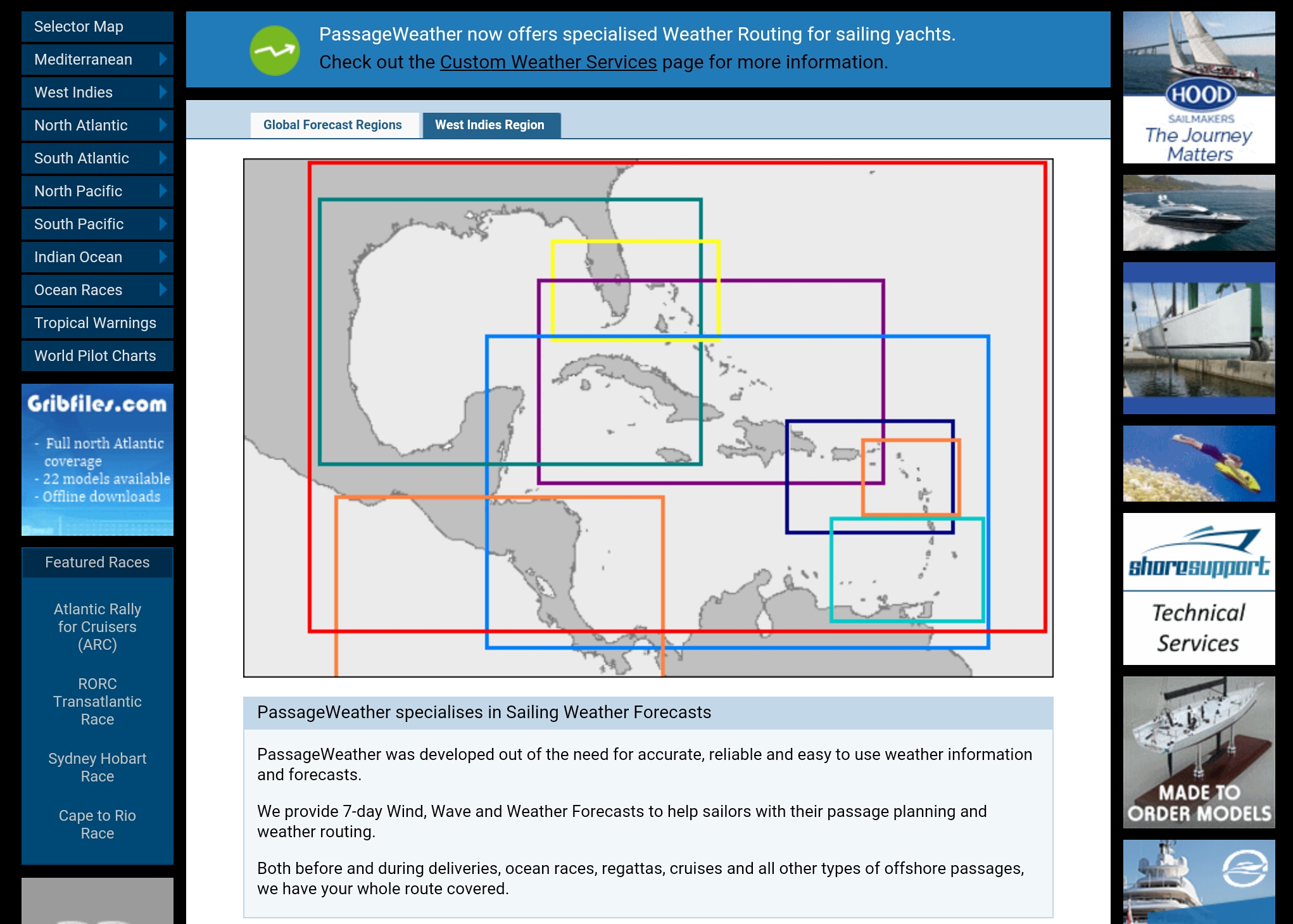Click the PassageWeather logo icon
This screenshot has height=924, width=1293.
click(274, 47)
